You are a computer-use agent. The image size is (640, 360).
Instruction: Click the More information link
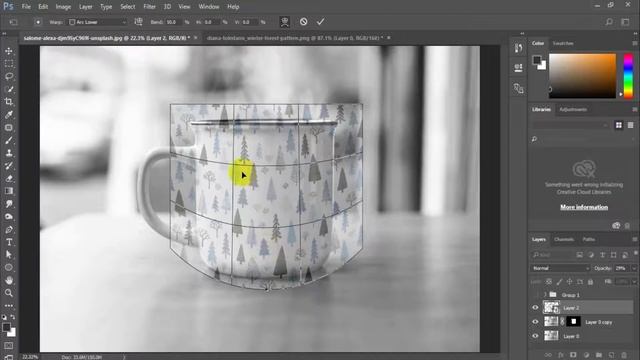click(584, 207)
